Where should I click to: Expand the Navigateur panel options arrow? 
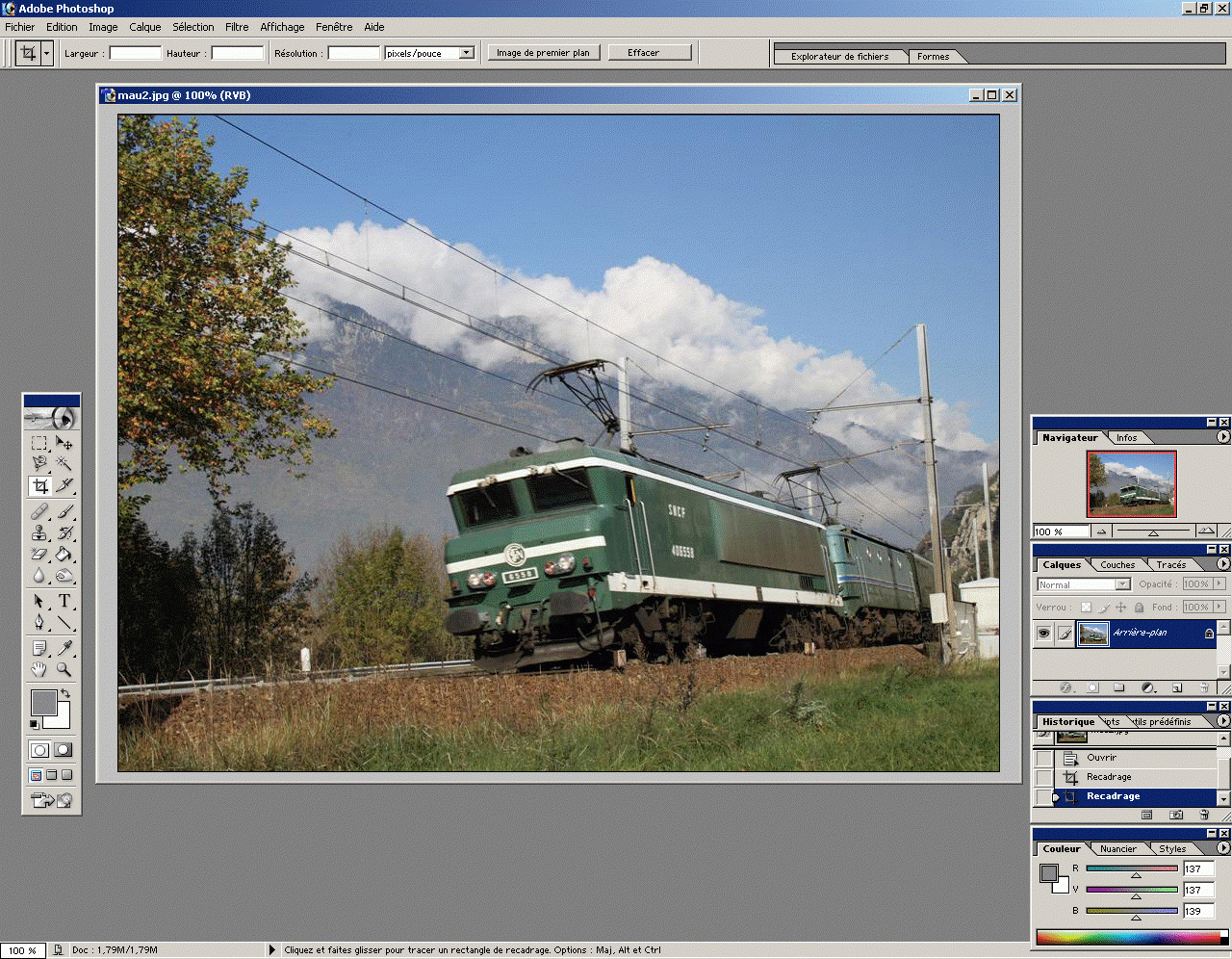[1223, 437]
